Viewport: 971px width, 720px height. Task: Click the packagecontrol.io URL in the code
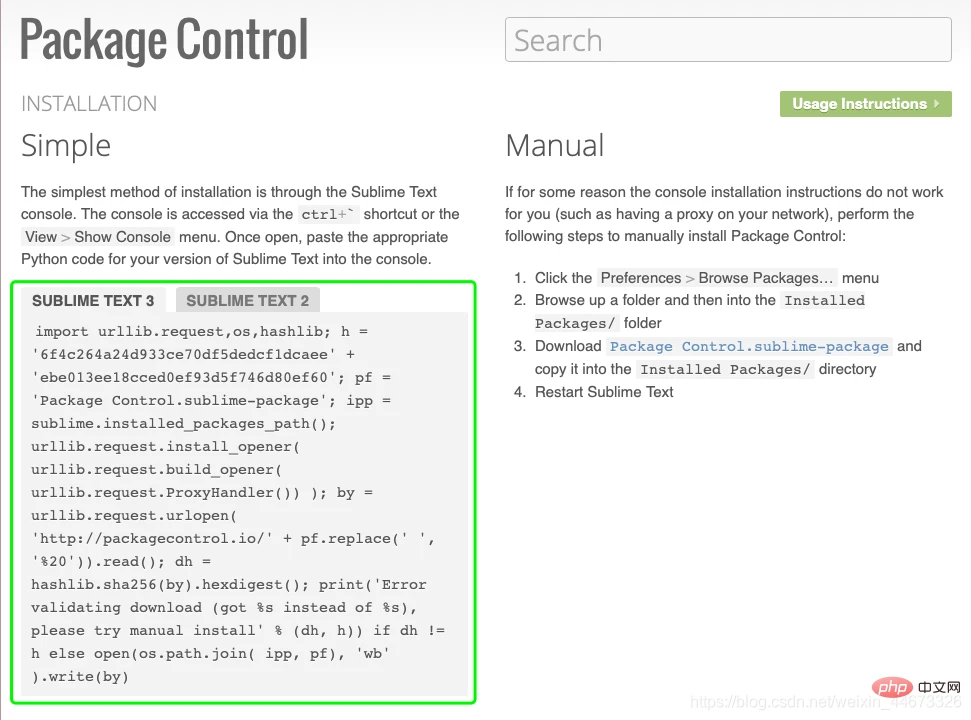[152, 539]
